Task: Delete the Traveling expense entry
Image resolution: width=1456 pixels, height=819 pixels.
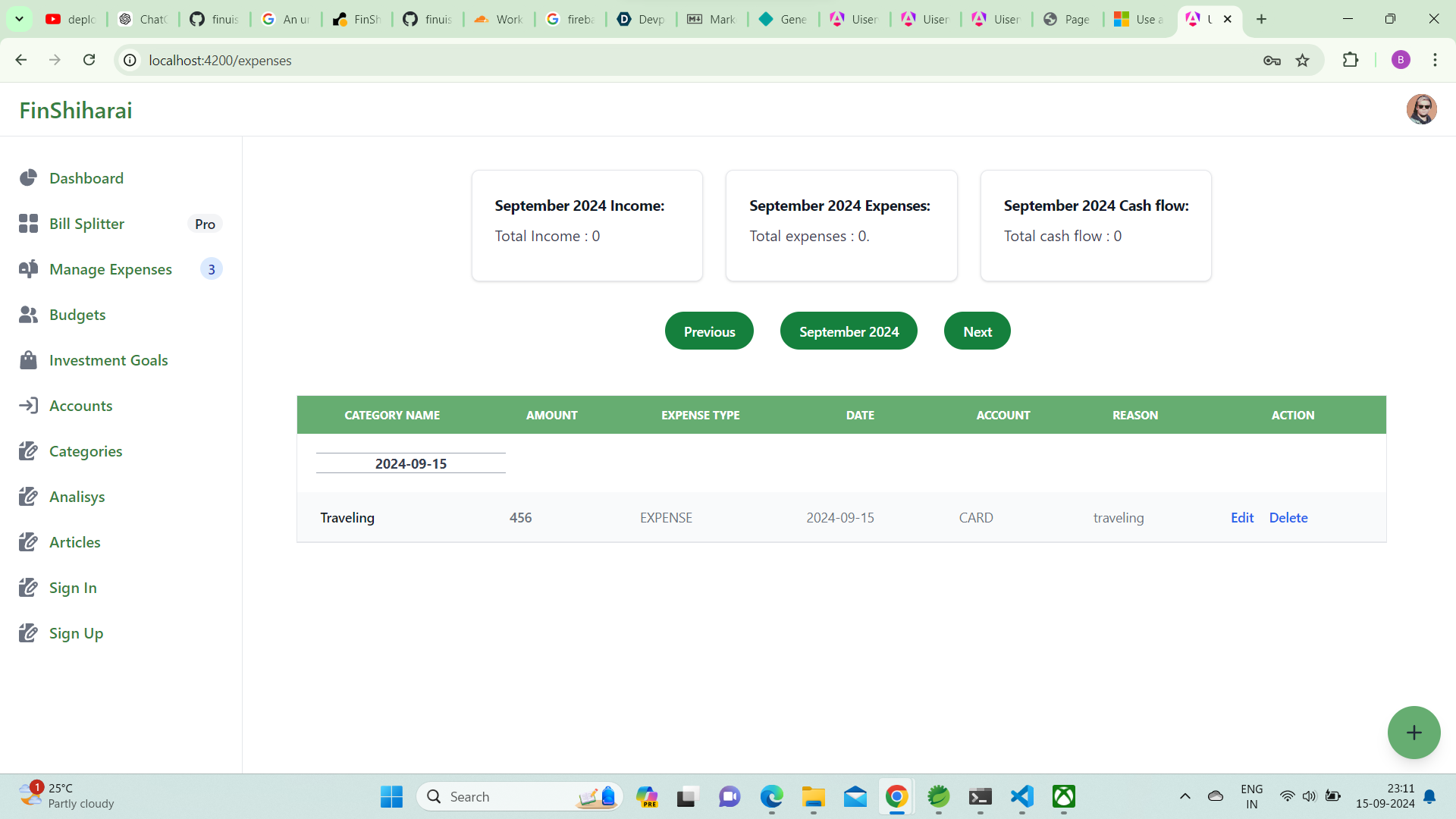Action: (x=1288, y=518)
